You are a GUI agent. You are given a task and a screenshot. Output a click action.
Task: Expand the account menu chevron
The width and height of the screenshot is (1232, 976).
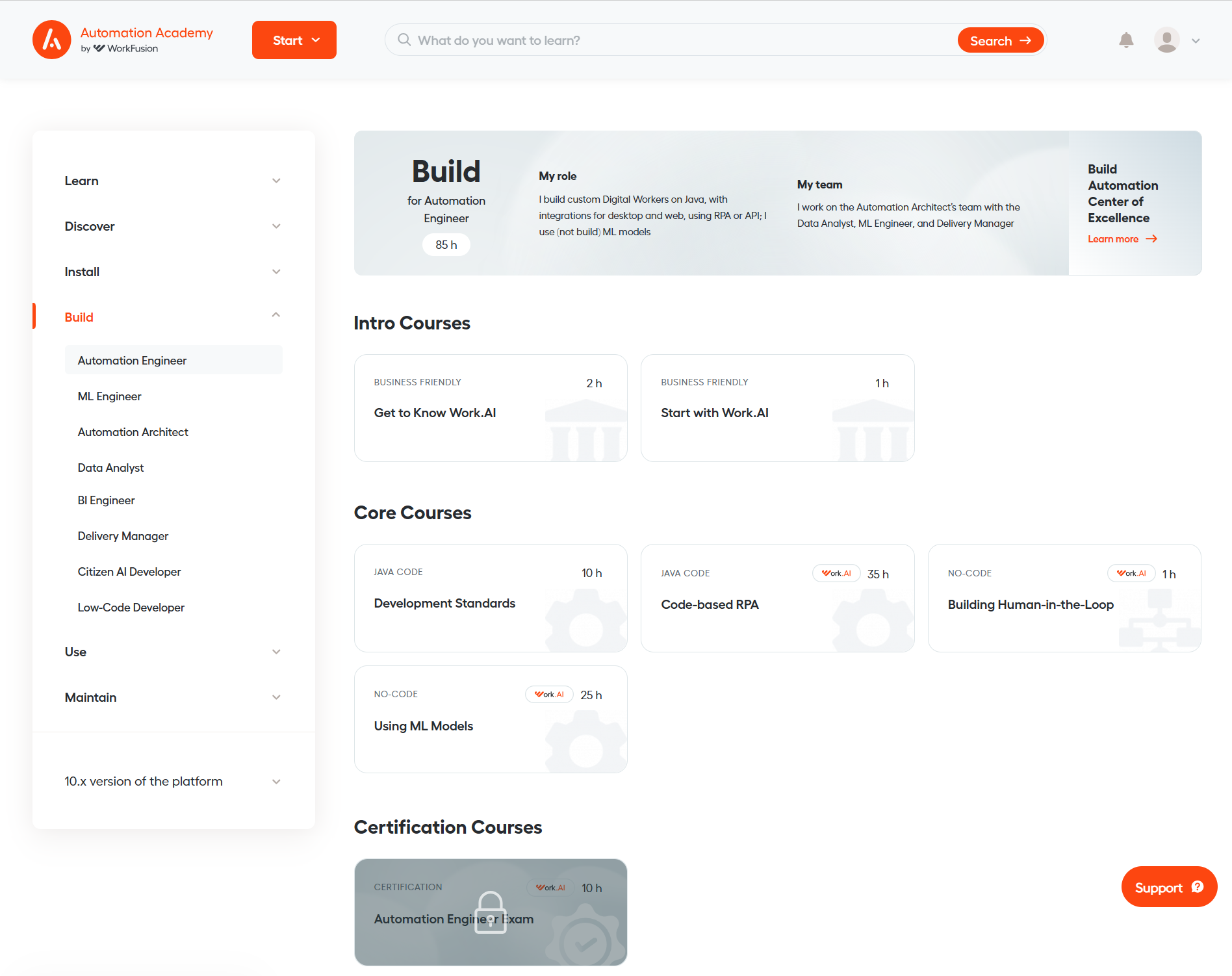click(x=1196, y=40)
